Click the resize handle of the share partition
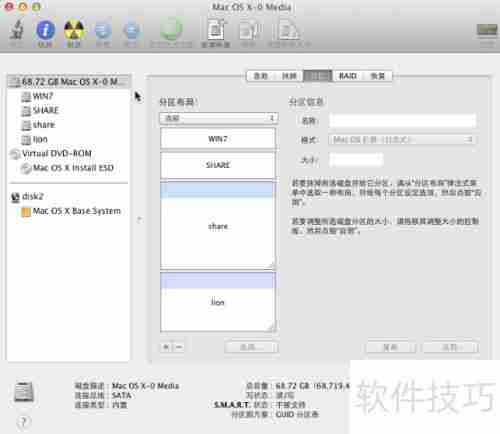 [x=272, y=265]
